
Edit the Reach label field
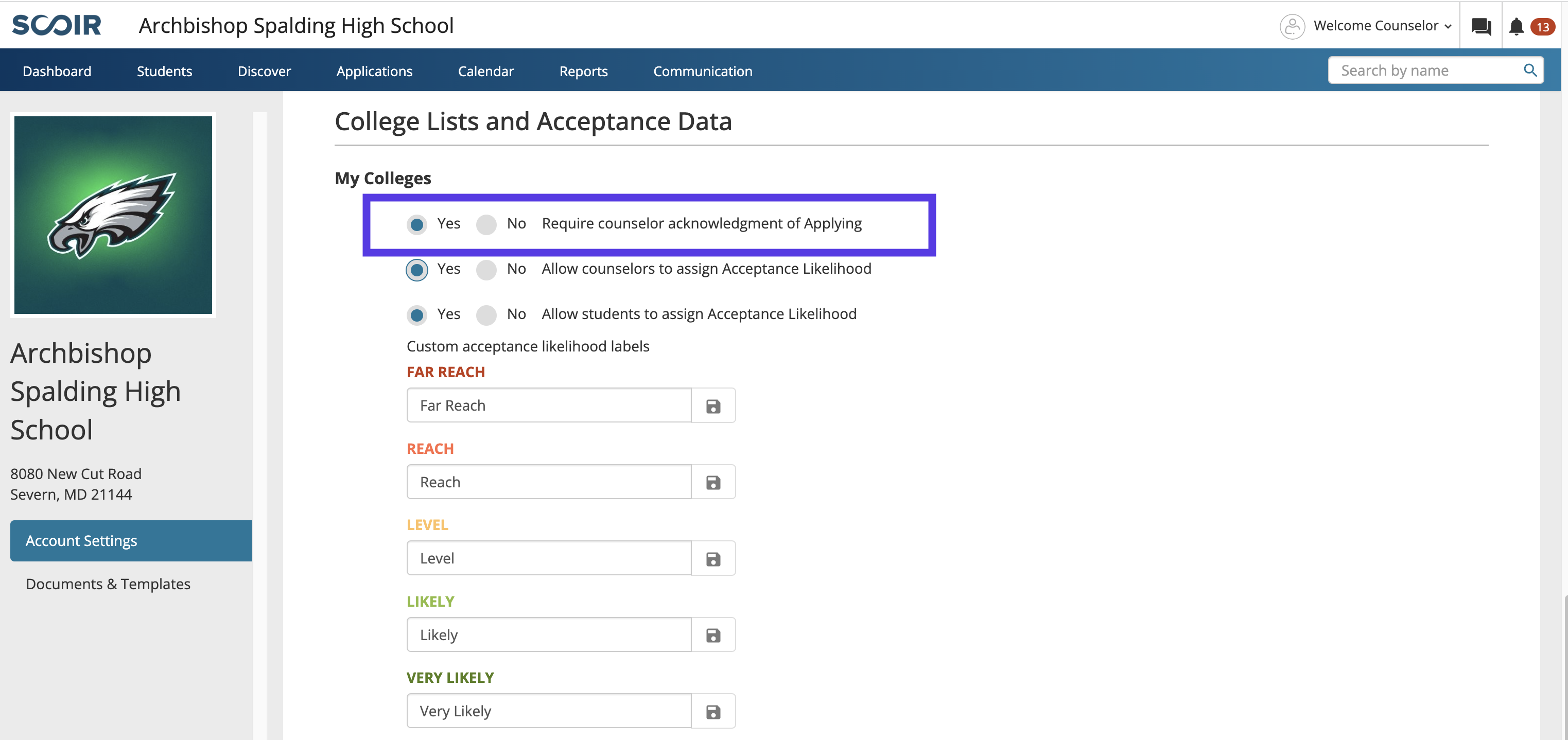[x=549, y=483]
